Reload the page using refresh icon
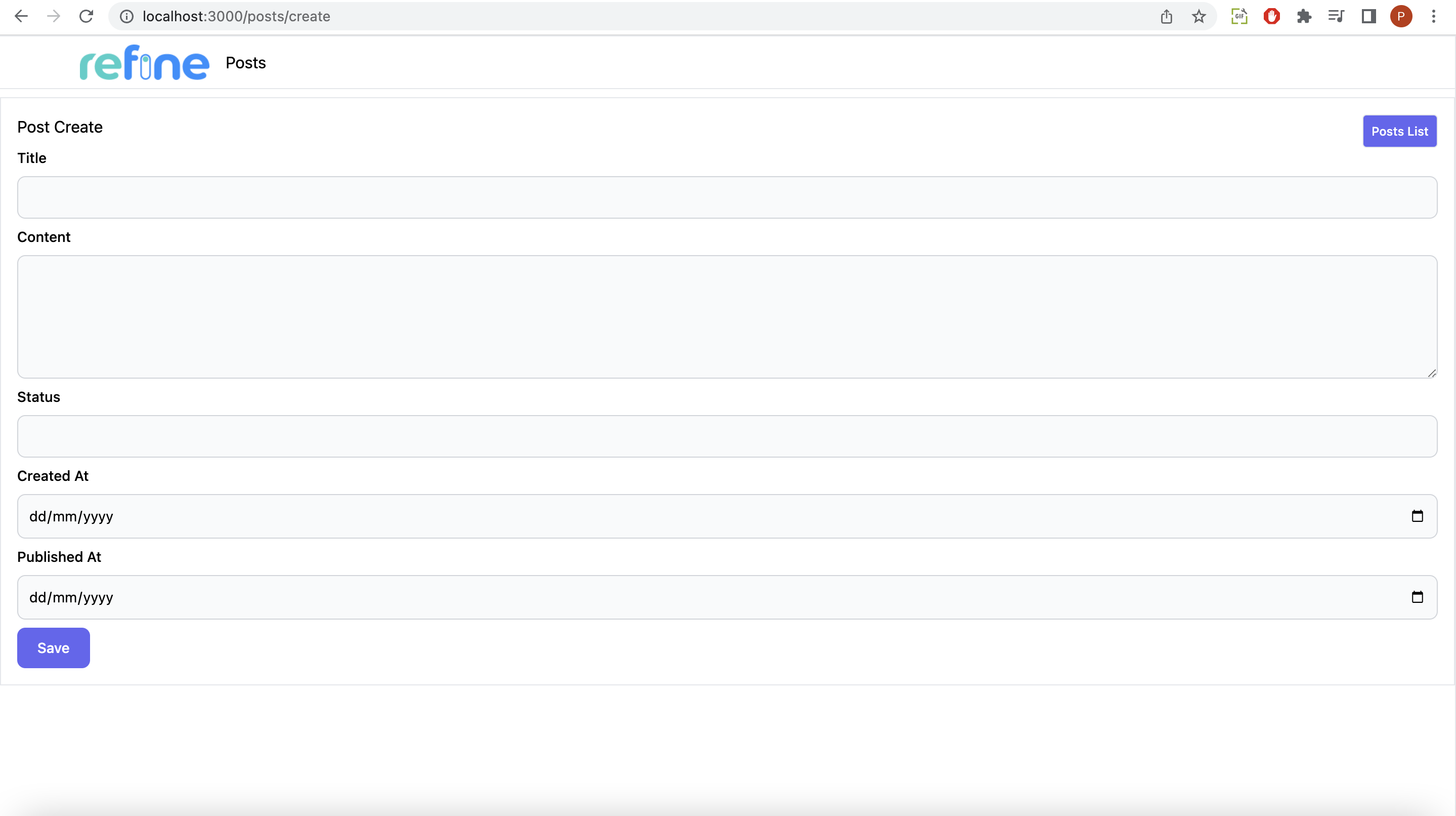Image resolution: width=1456 pixels, height=816 pixels. tap(86, 16)
